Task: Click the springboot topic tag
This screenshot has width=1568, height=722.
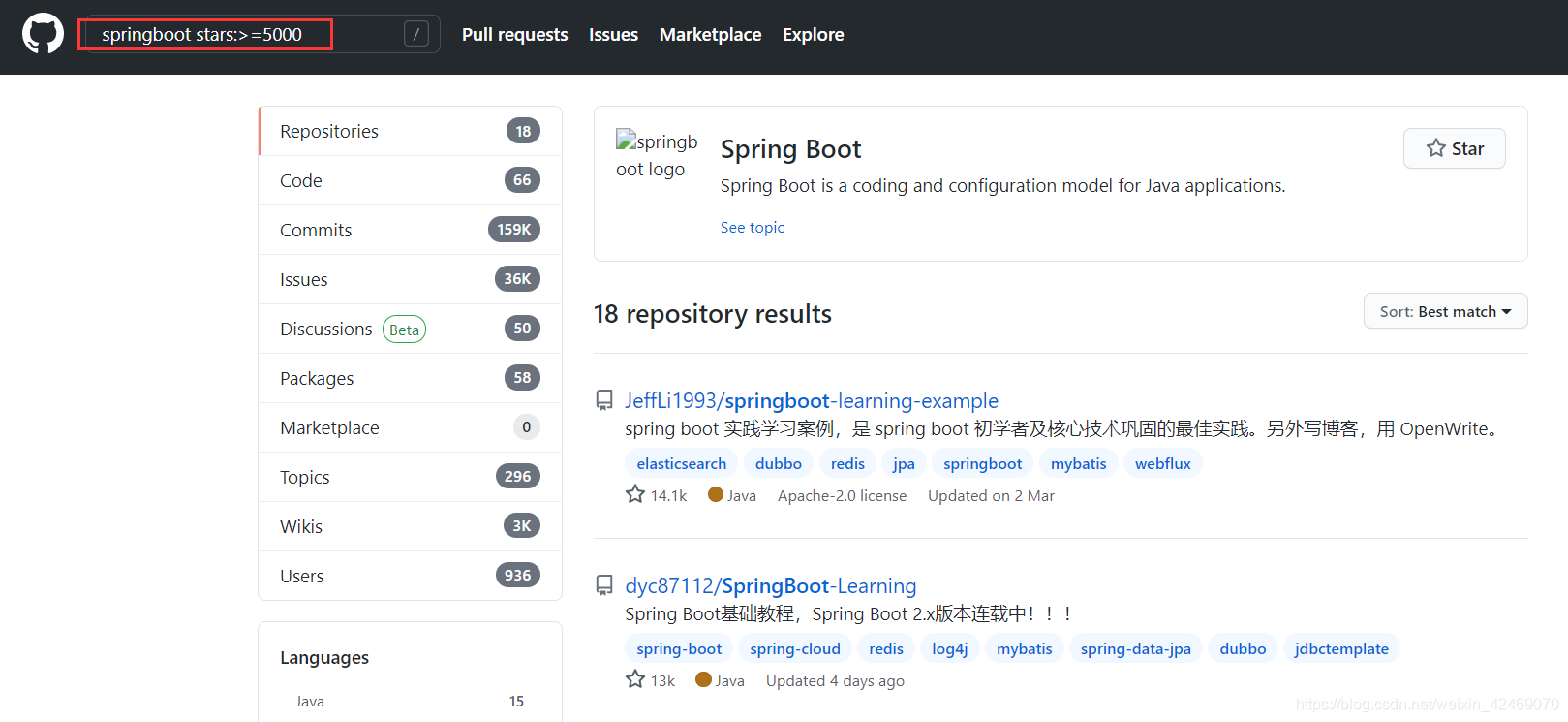Action: [x=982, y=463]
